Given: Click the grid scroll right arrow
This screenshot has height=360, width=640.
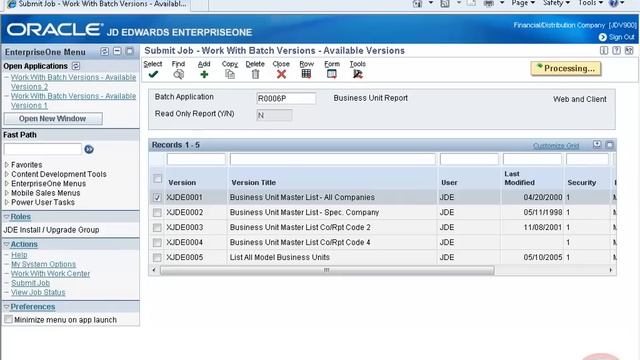Looking at the screenshot, I should pos(611,270).
